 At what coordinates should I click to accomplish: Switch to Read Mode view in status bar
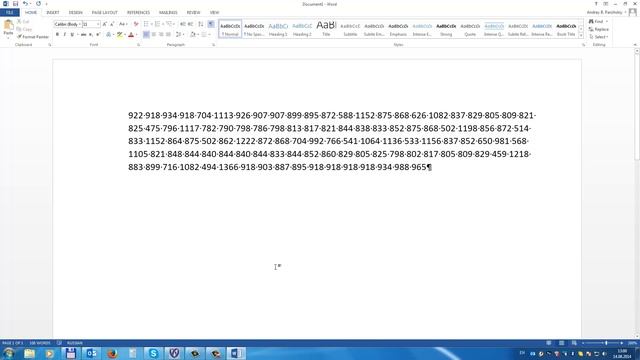549,343
